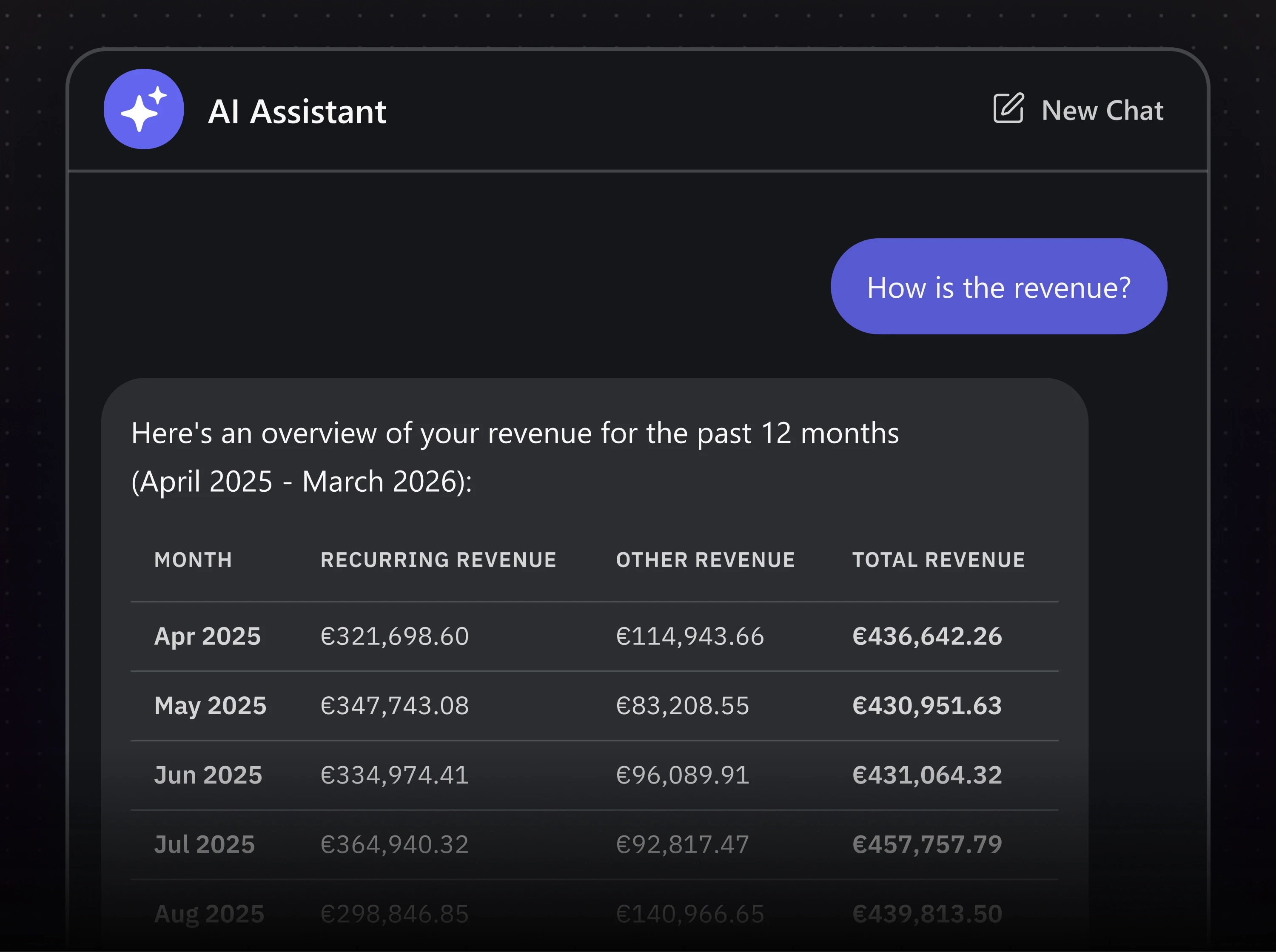The height and width of the screenshot is (952, 1276).
Task: Click total revenue €436,642.26
Action: (x=927, y=636)
